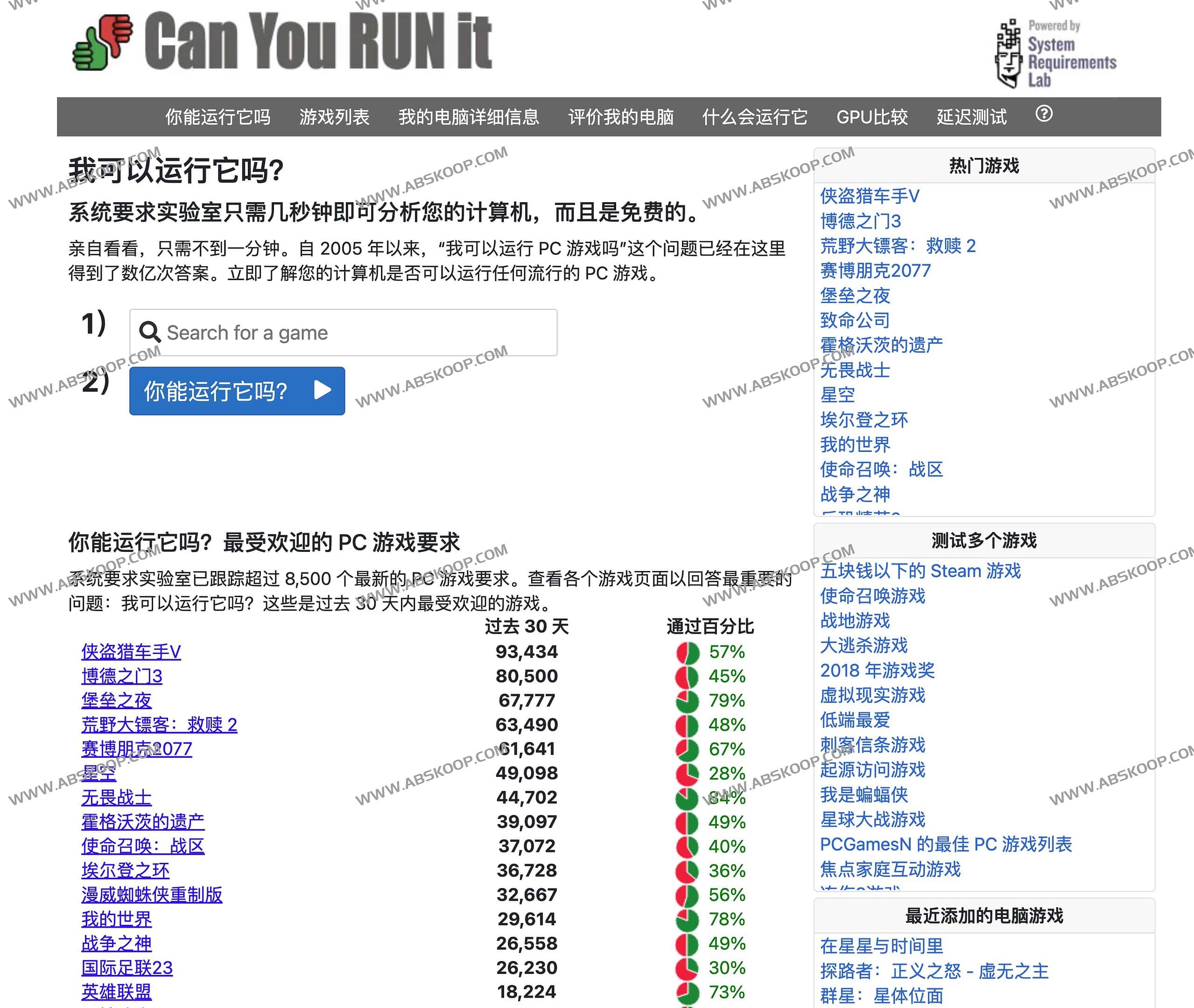The image size is (1194, 1008).
Task: Open 我的世界 table link
Action: coord(117,919)
